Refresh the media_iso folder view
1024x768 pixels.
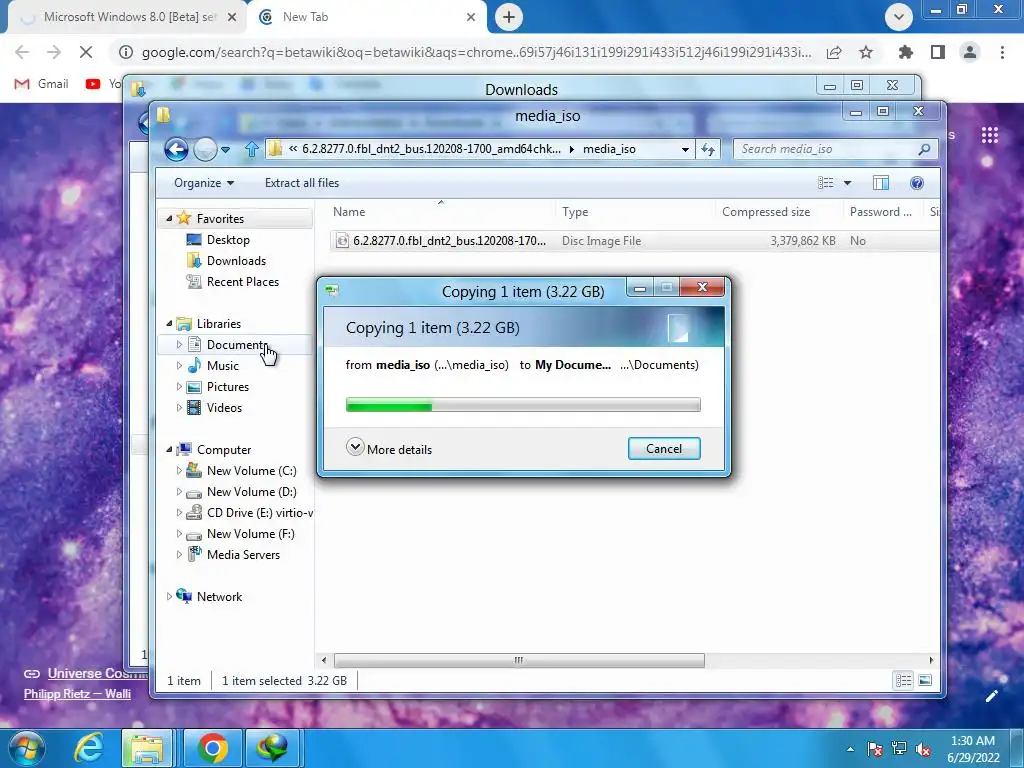coord(708,150)
